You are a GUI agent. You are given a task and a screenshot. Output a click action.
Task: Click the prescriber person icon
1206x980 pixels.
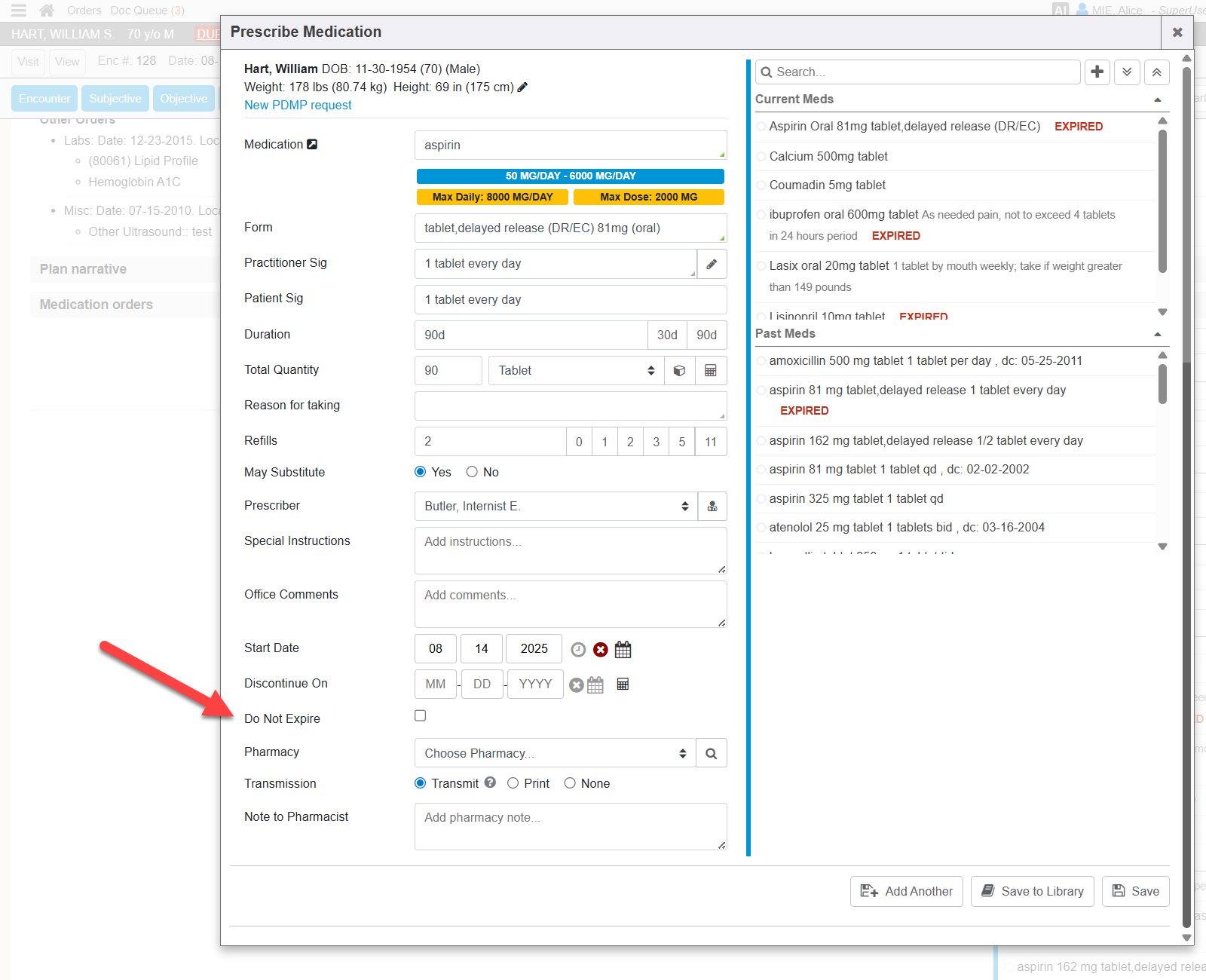pyautogui.click(x=712, y=506)
